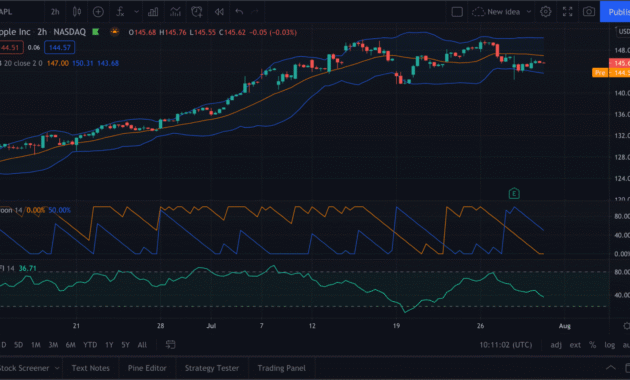Enter fullscreen mode via expand icon
The height and width of the screenshot is (380, 630).
click(x=567, y=12)
